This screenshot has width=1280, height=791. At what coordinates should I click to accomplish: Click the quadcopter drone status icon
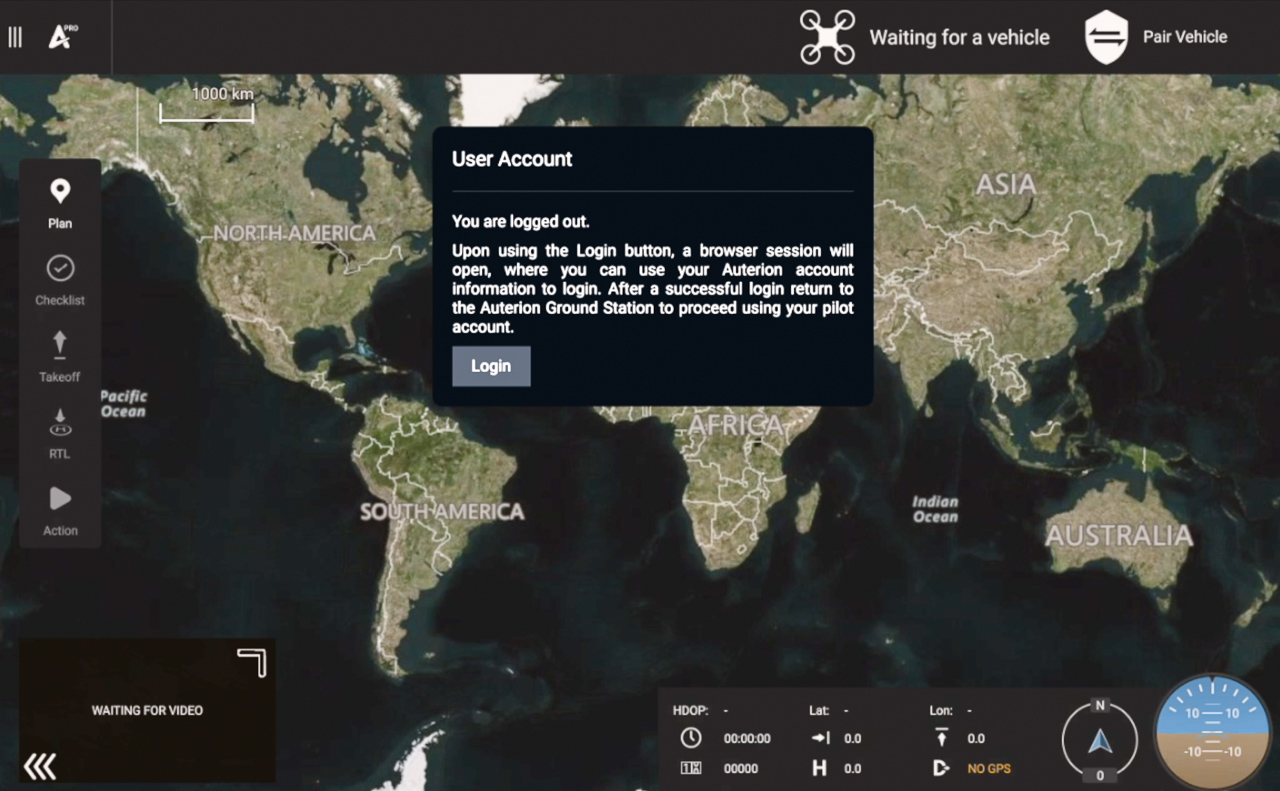[x=827, y=37]
